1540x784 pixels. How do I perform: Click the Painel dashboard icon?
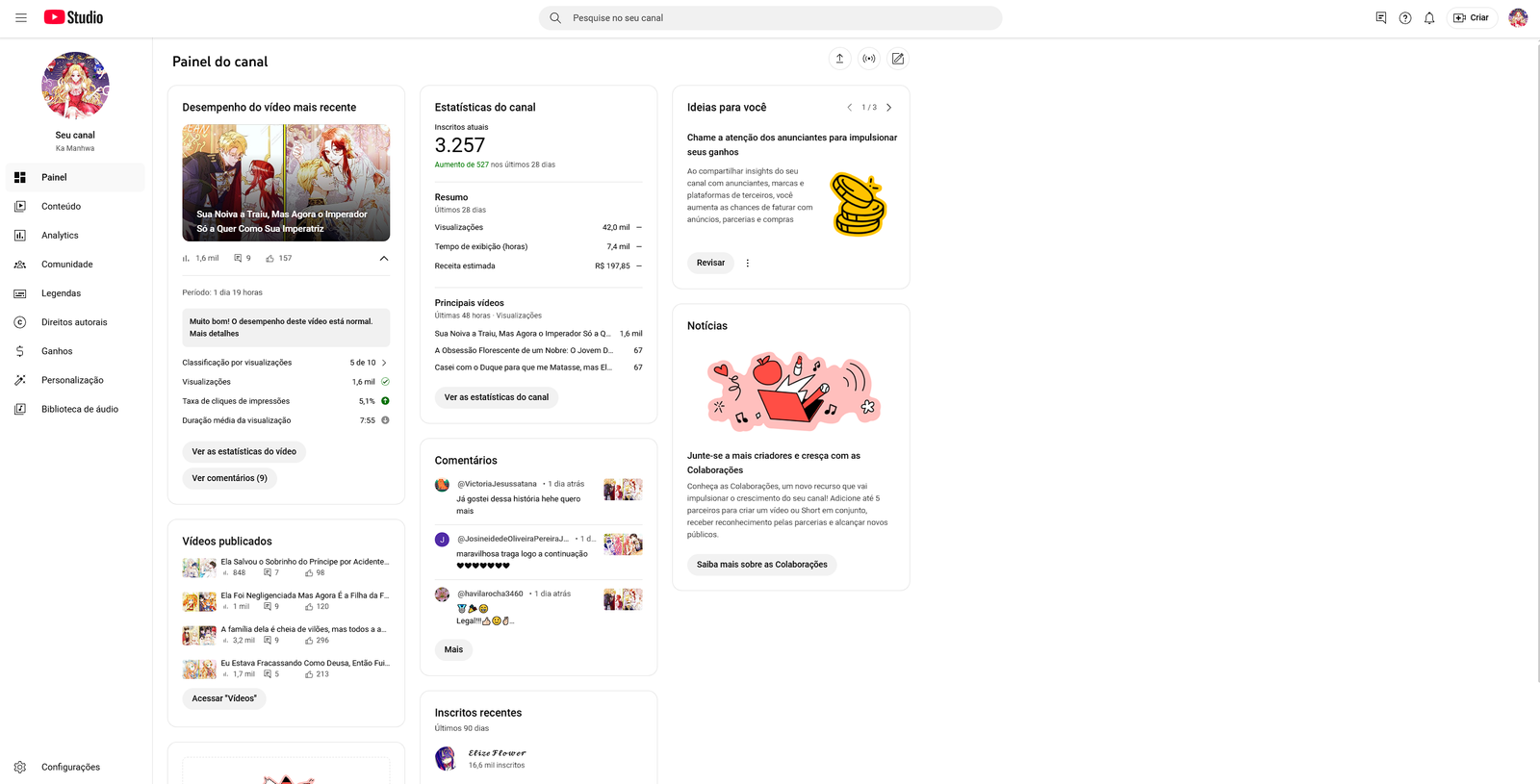20,177
